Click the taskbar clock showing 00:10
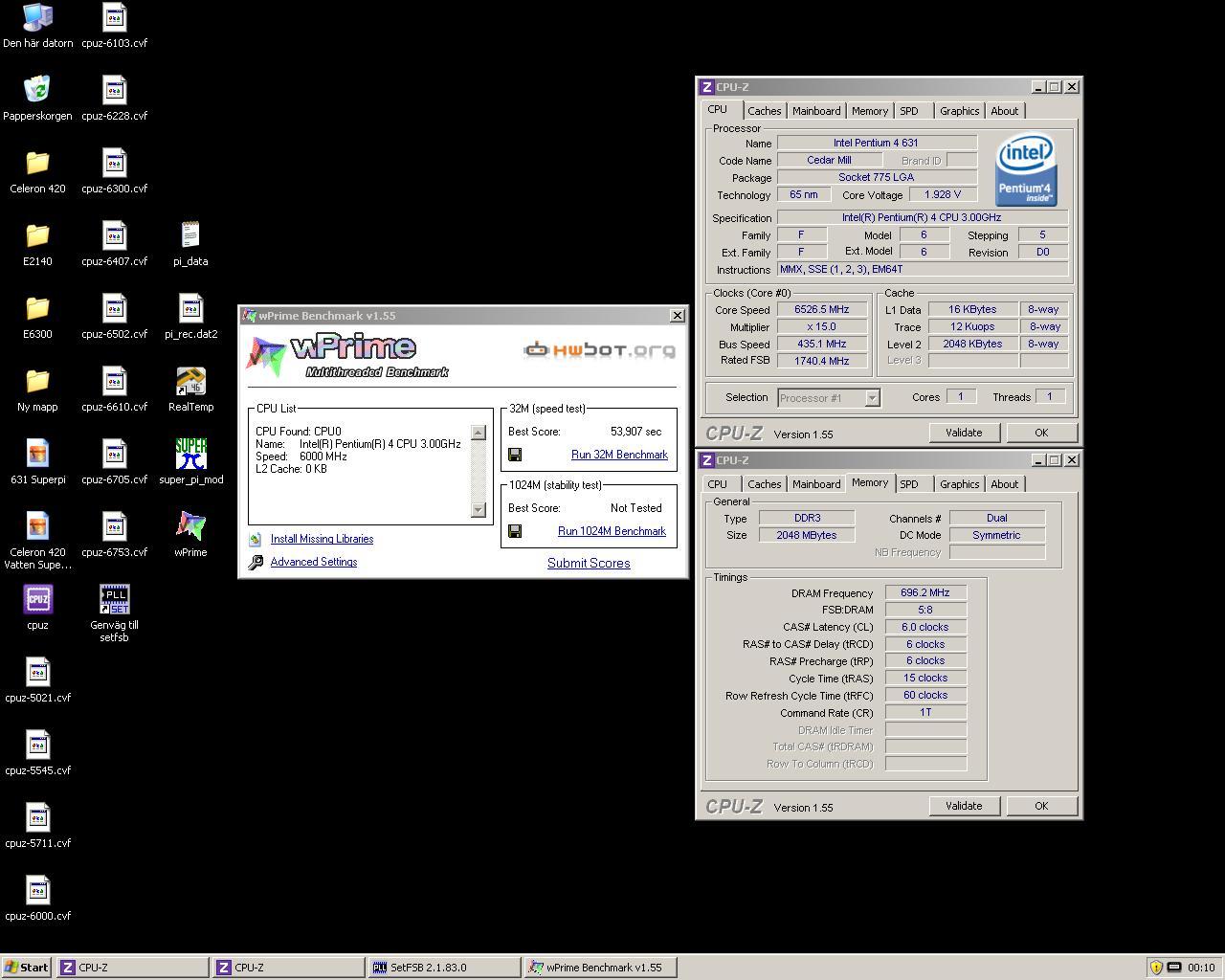Viewport: 1225px width, 980px height. click(x=1201, y=968)
